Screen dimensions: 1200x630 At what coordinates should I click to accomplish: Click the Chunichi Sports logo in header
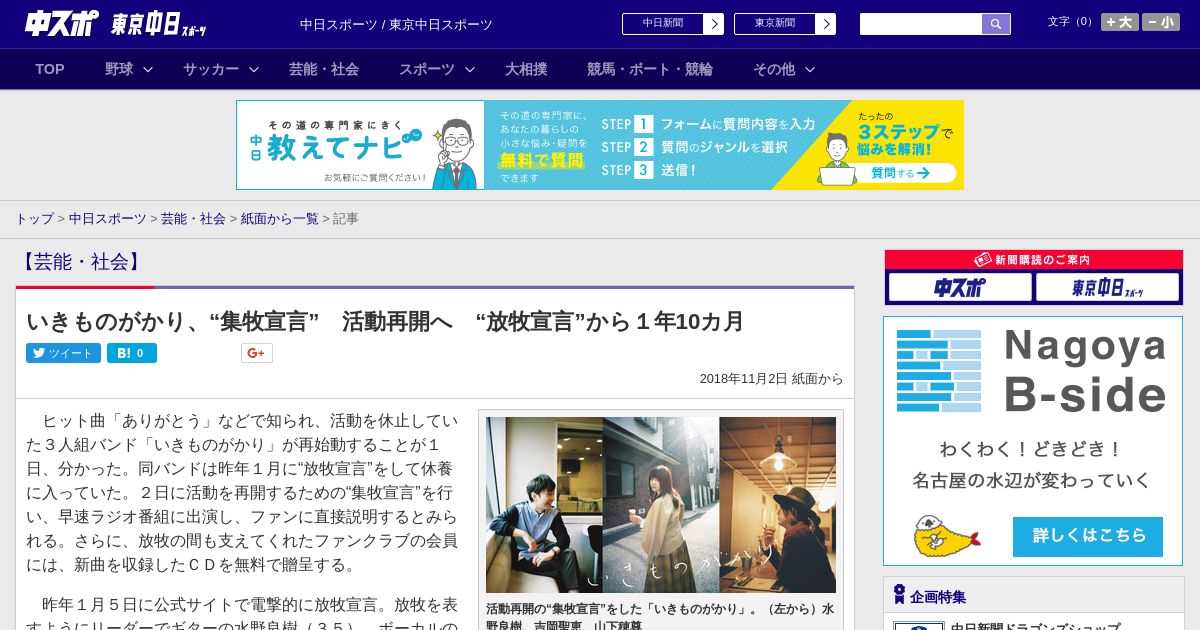pos(62,23)
